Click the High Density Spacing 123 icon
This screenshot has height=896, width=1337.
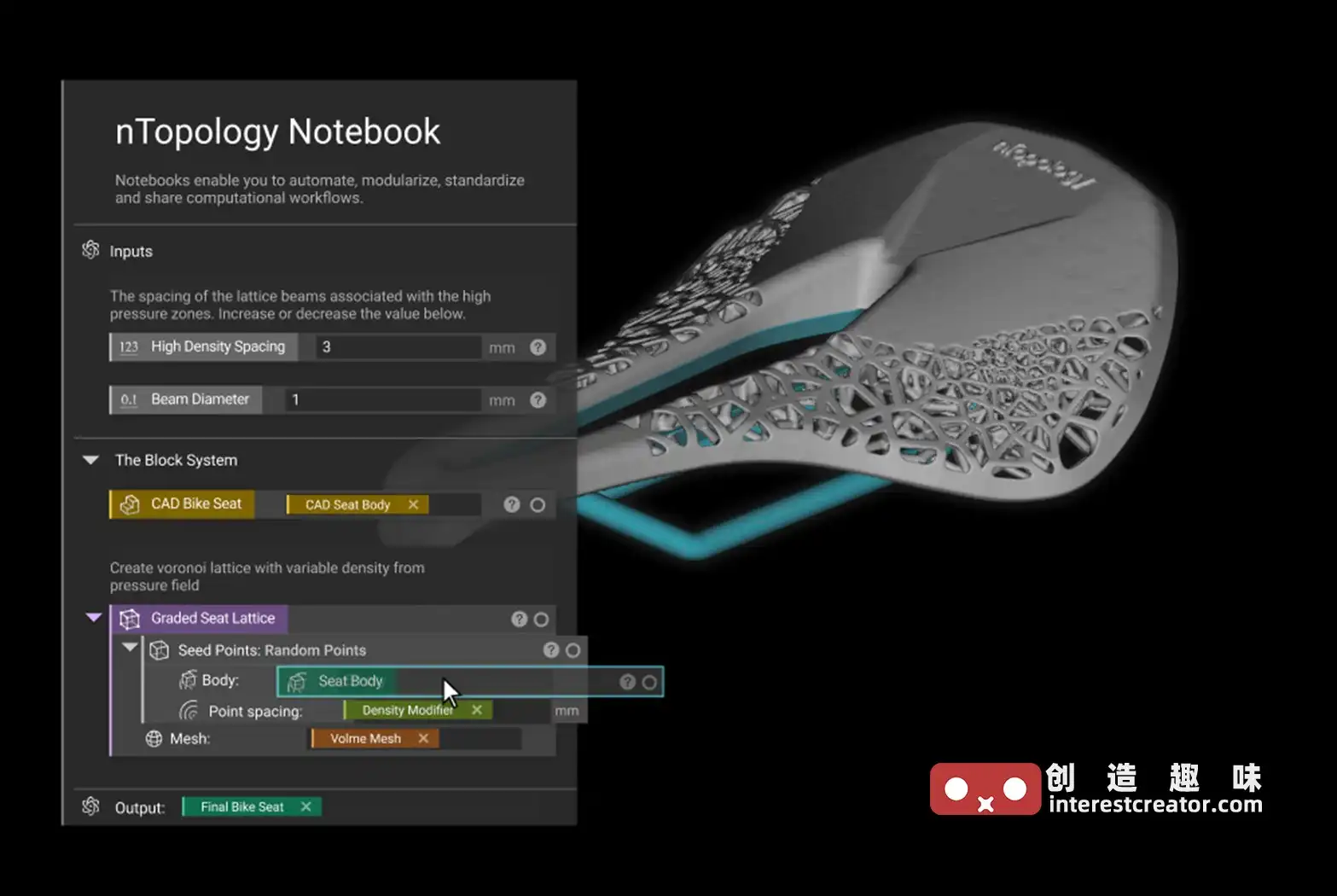pos(129,347)
